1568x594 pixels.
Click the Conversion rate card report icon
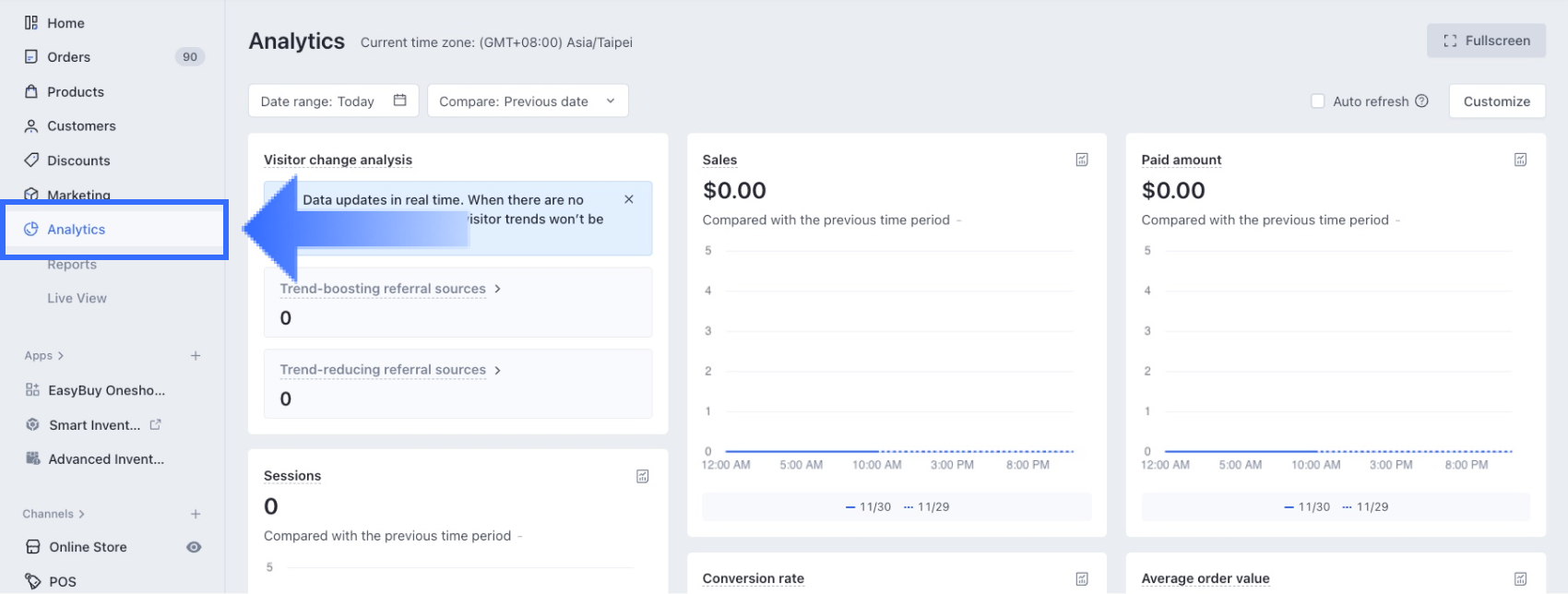[x=1082, y=579]
